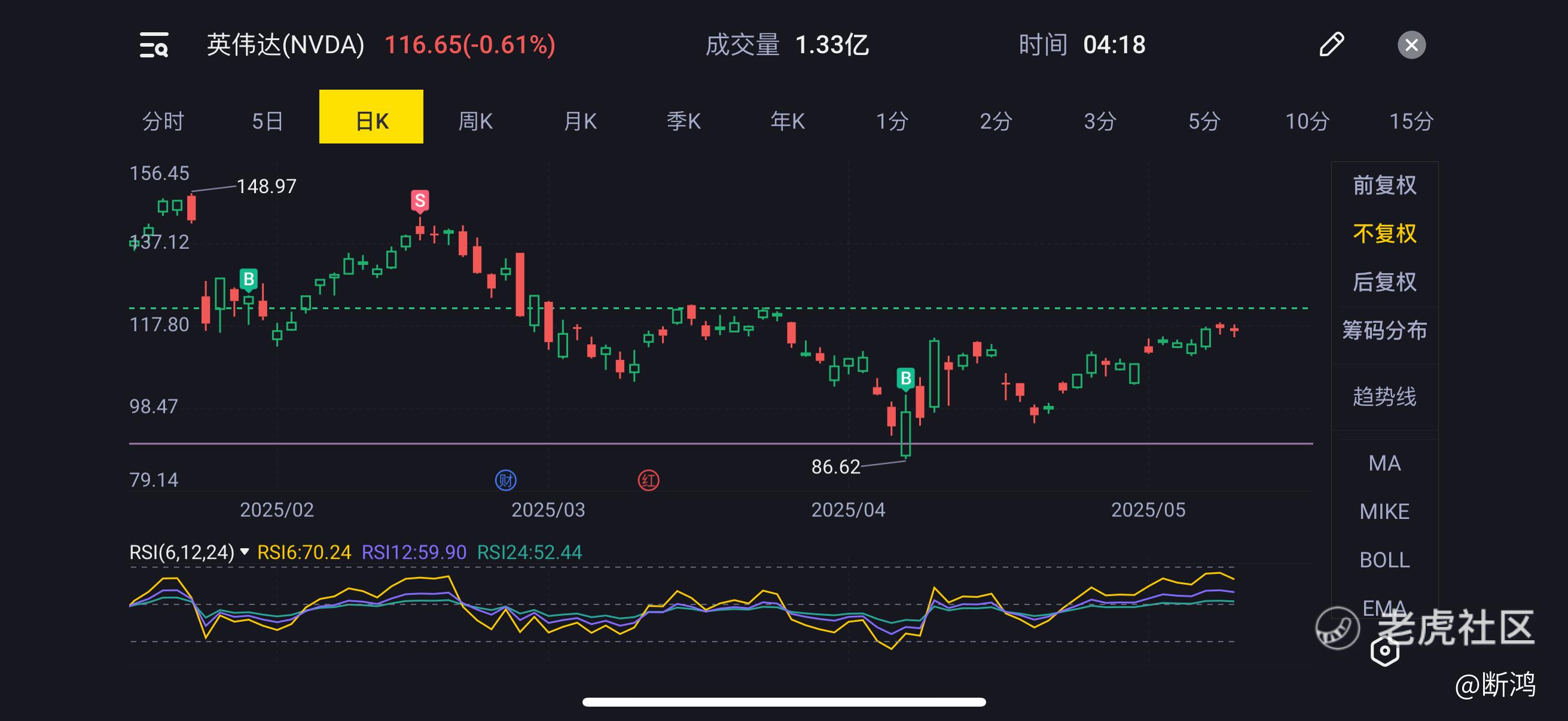Screen dimensions: 1568x721
Task: Tap the 117.80 price axis label
Action: pos(160,324)
